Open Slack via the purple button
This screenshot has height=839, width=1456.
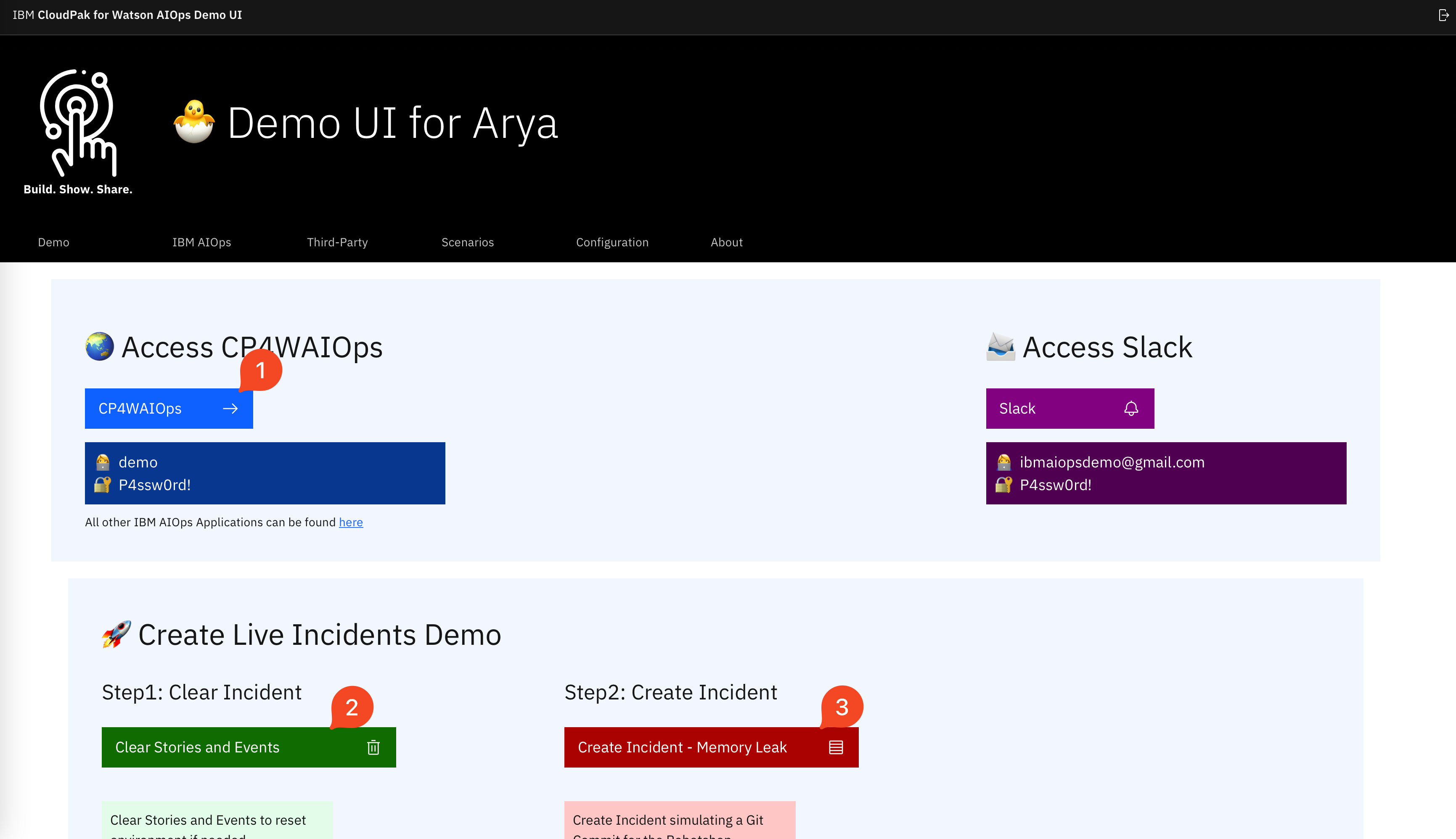pos(1070,409)
